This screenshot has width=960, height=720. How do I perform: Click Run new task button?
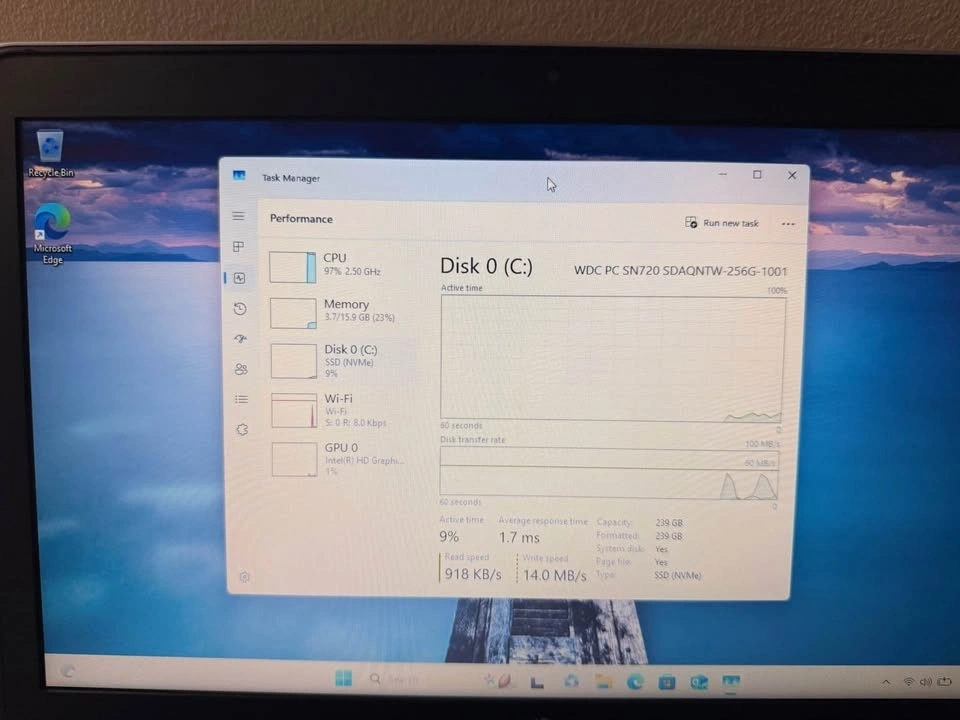pos(722,223)
